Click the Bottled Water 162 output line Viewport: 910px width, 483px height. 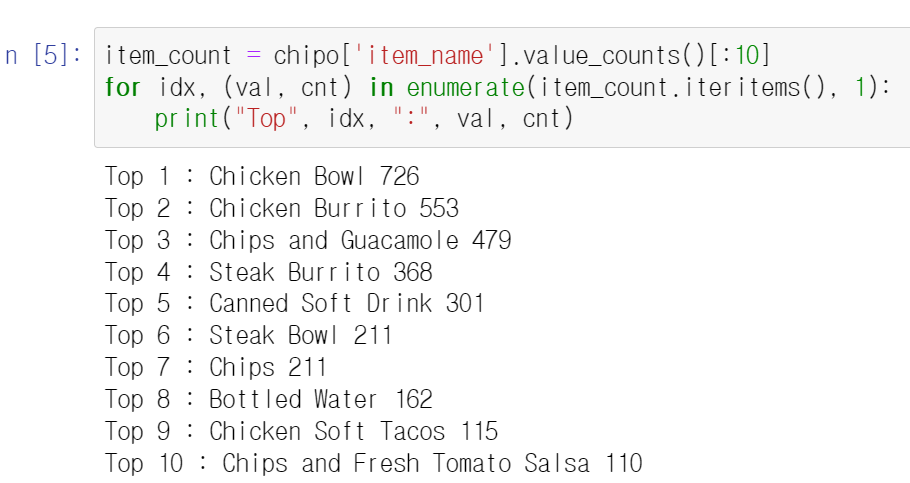[269, 399]
